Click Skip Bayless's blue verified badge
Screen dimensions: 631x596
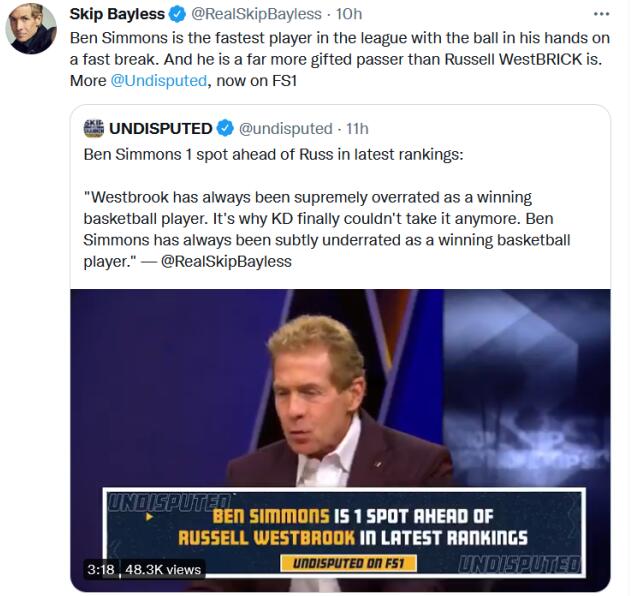(177, 14)
